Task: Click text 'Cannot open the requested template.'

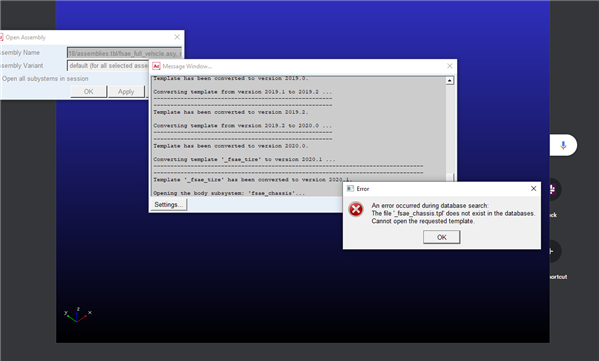Action: click(x=423, y=221)
